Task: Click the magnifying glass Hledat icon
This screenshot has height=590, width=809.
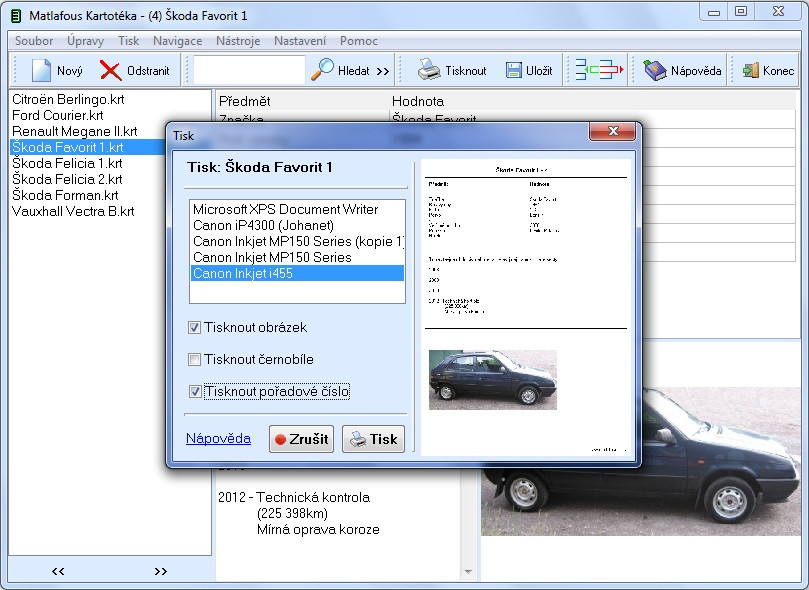Action: click(x=322, y=70)
